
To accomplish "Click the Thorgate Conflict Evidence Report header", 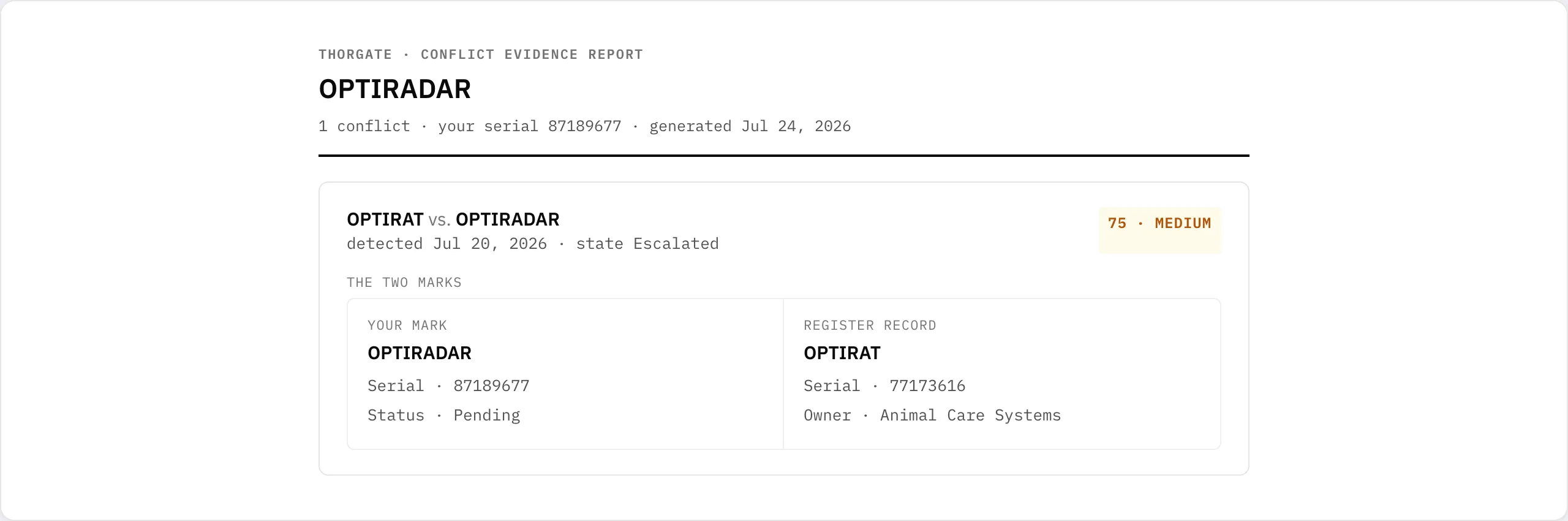I will (x=481, y=55).
